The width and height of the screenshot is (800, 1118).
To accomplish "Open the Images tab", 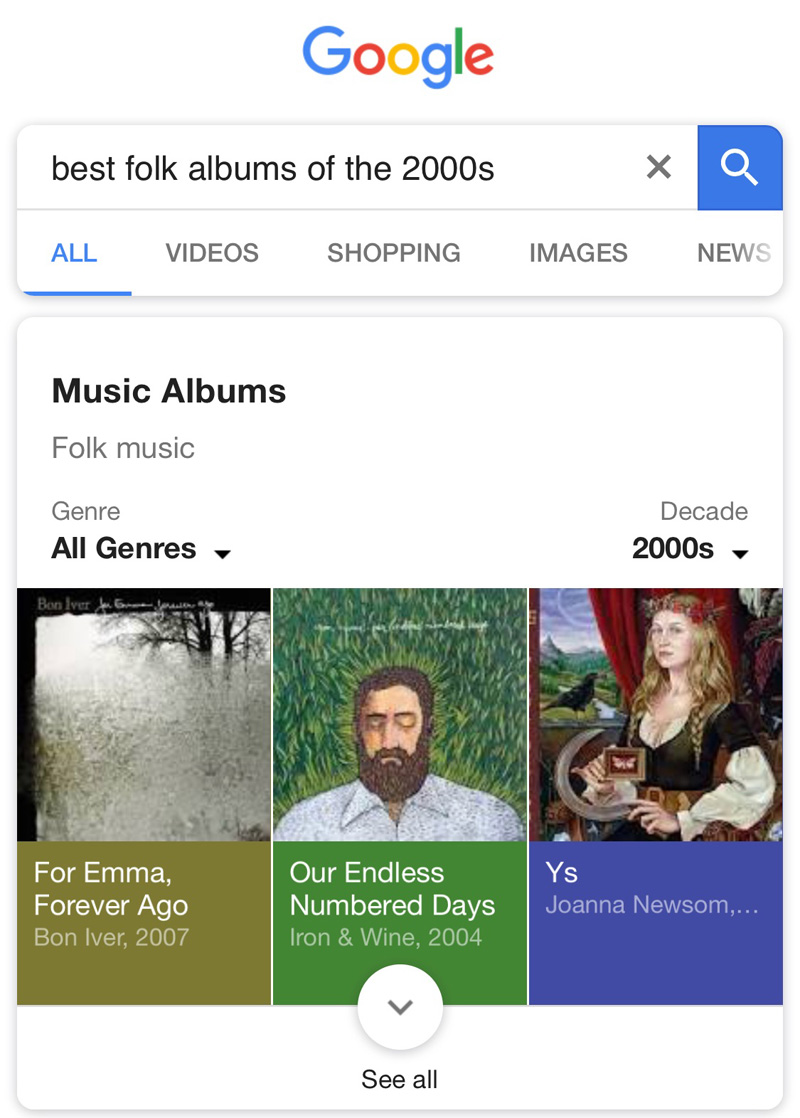I will coord(578,253).
